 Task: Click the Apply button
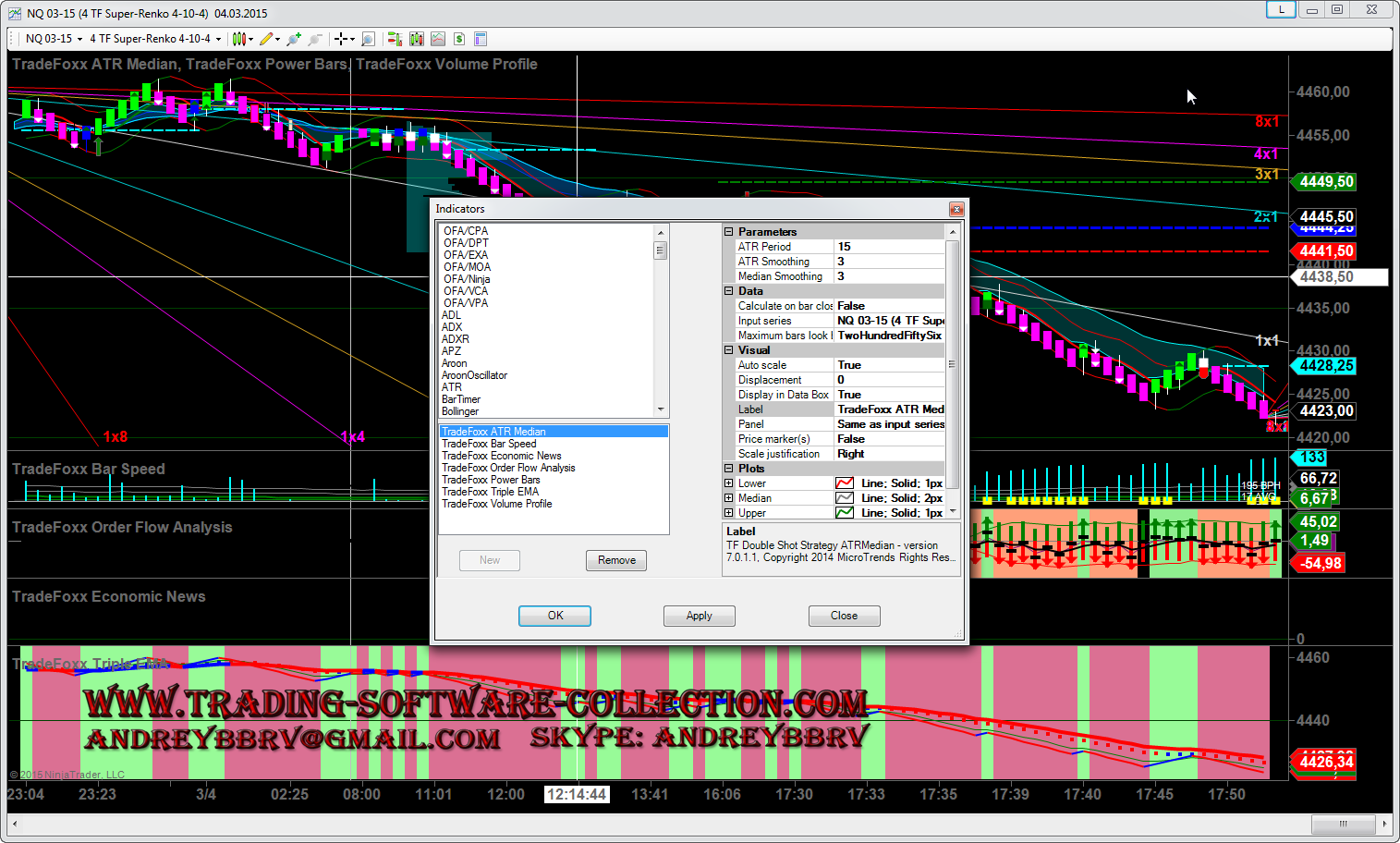(x=699, y=616)
